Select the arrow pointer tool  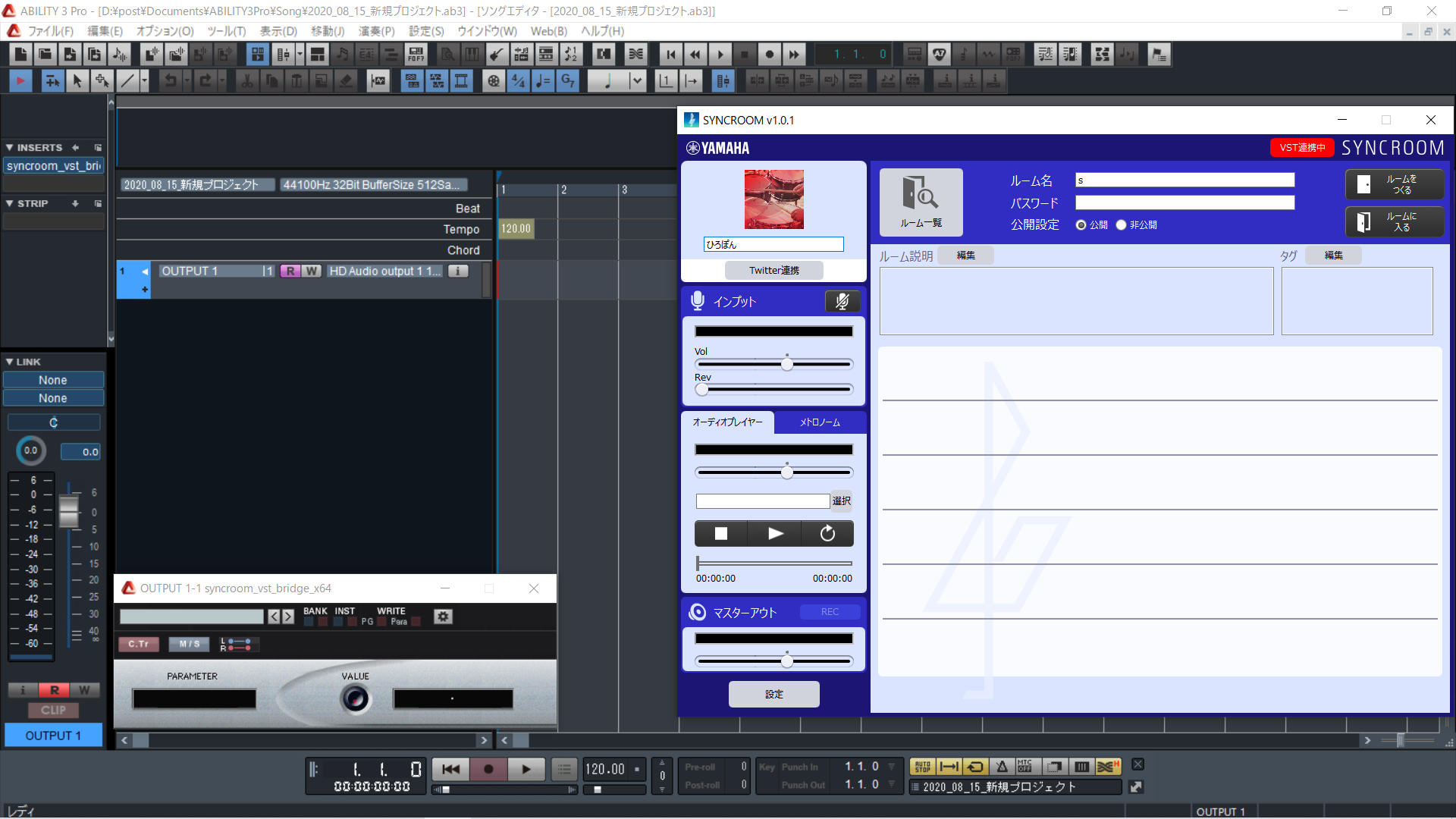coord(77,81)
